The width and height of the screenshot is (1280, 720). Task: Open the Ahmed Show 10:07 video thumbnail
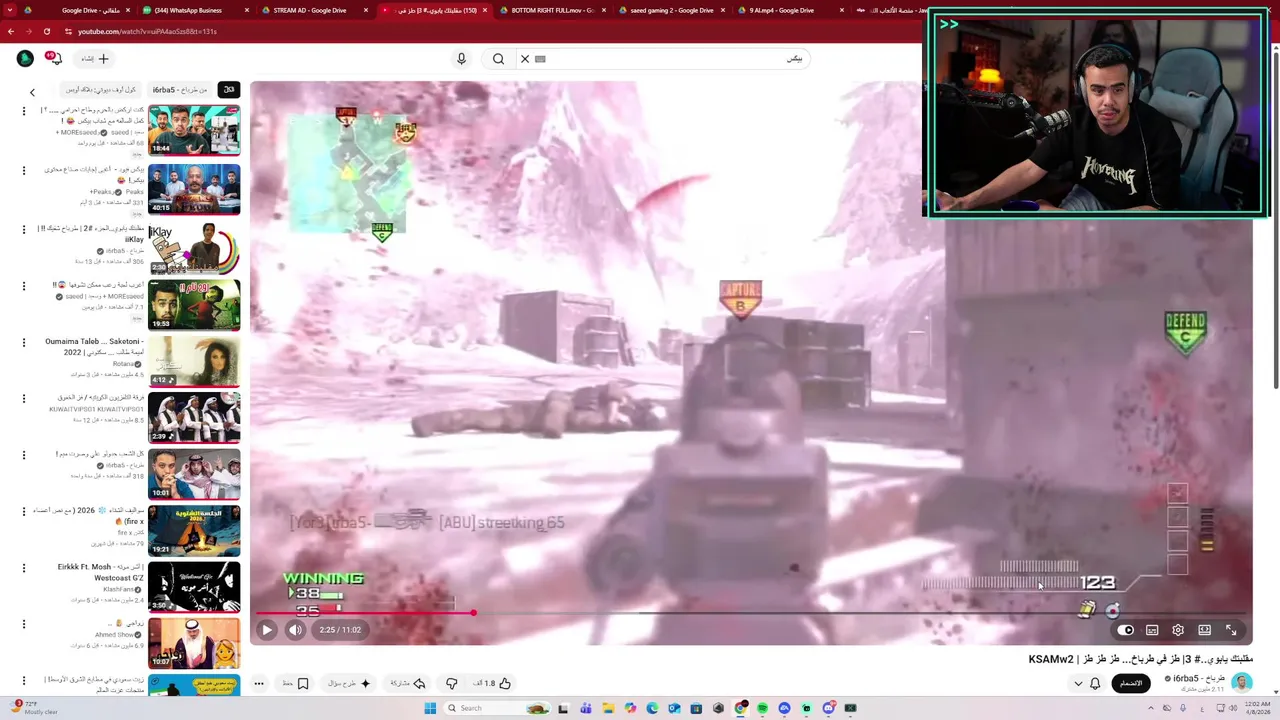194,644
